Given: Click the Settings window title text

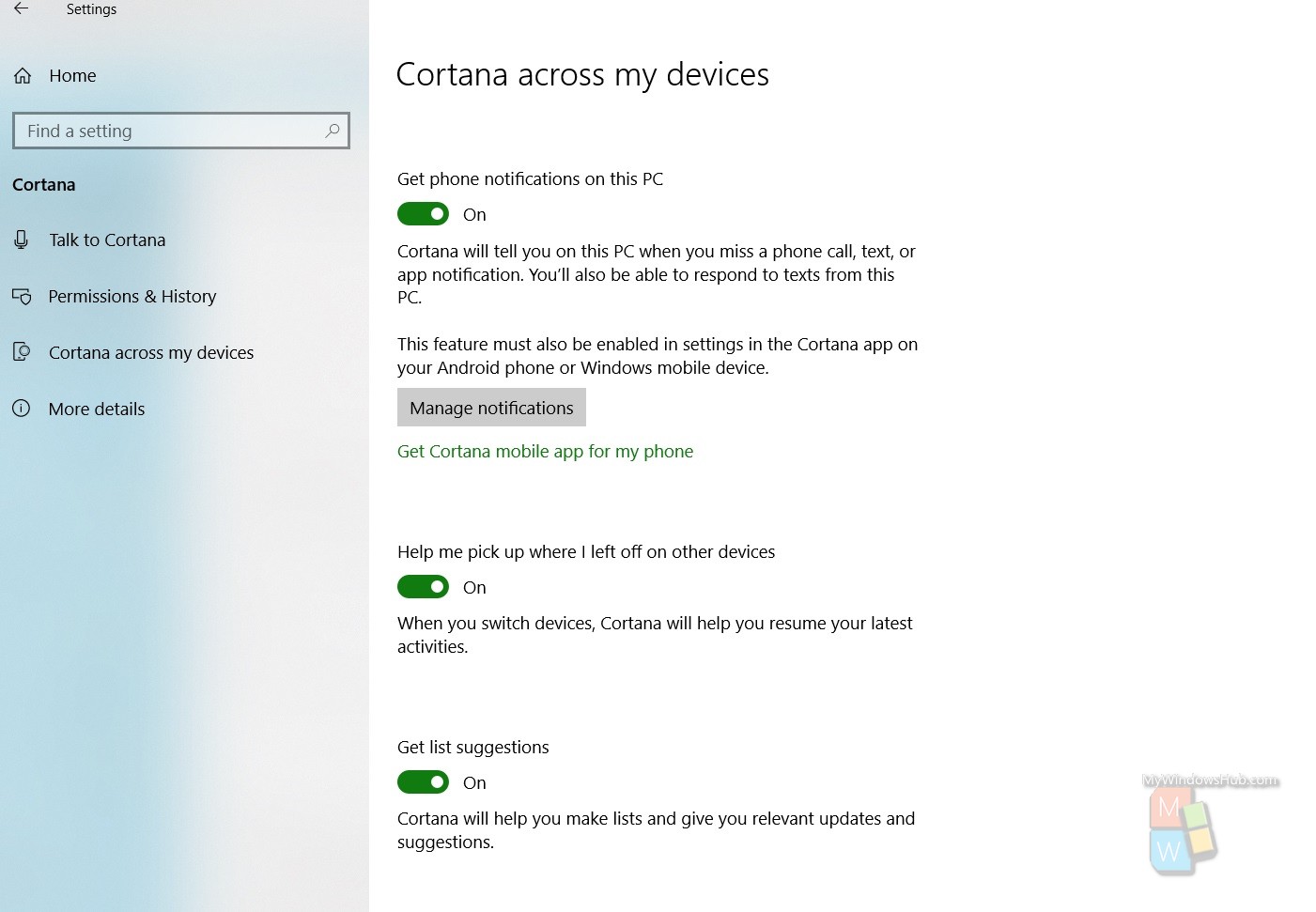Looking at the screenshot, I should pos(91,9).
